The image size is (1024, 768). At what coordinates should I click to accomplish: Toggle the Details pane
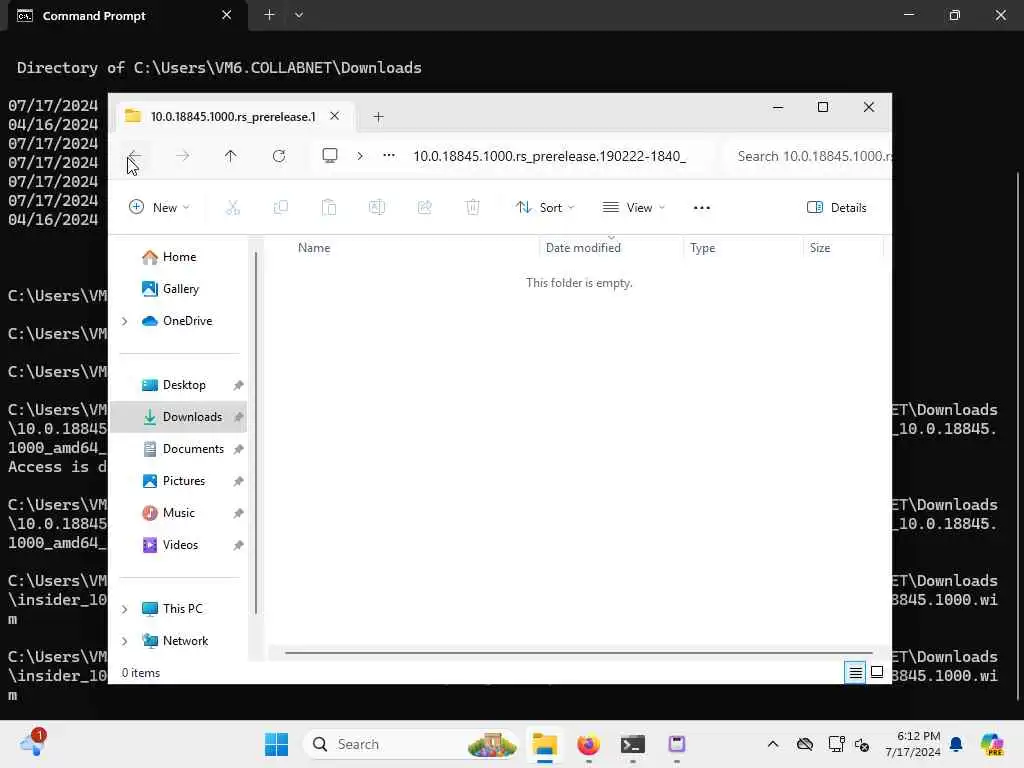pyautogui.click(x=837, y=208)
